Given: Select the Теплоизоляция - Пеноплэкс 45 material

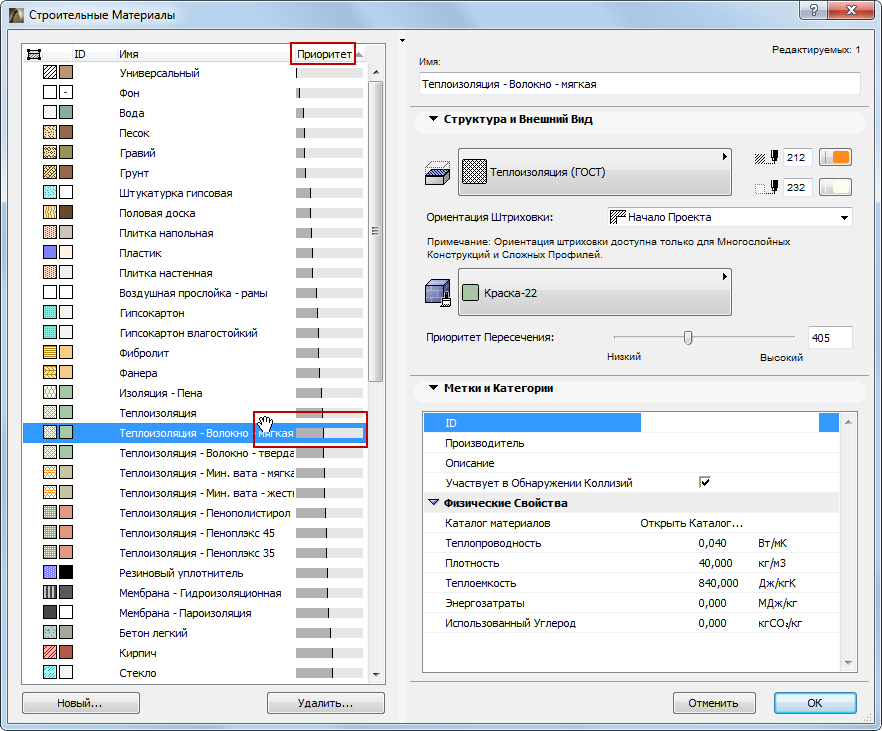Looking at the screenshot, I should [197, 533].
